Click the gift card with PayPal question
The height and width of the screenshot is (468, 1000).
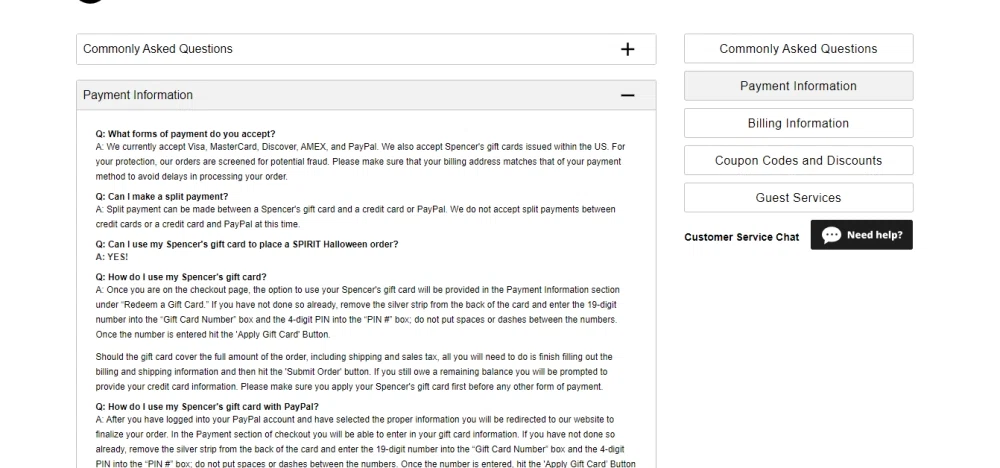[207, 407]
